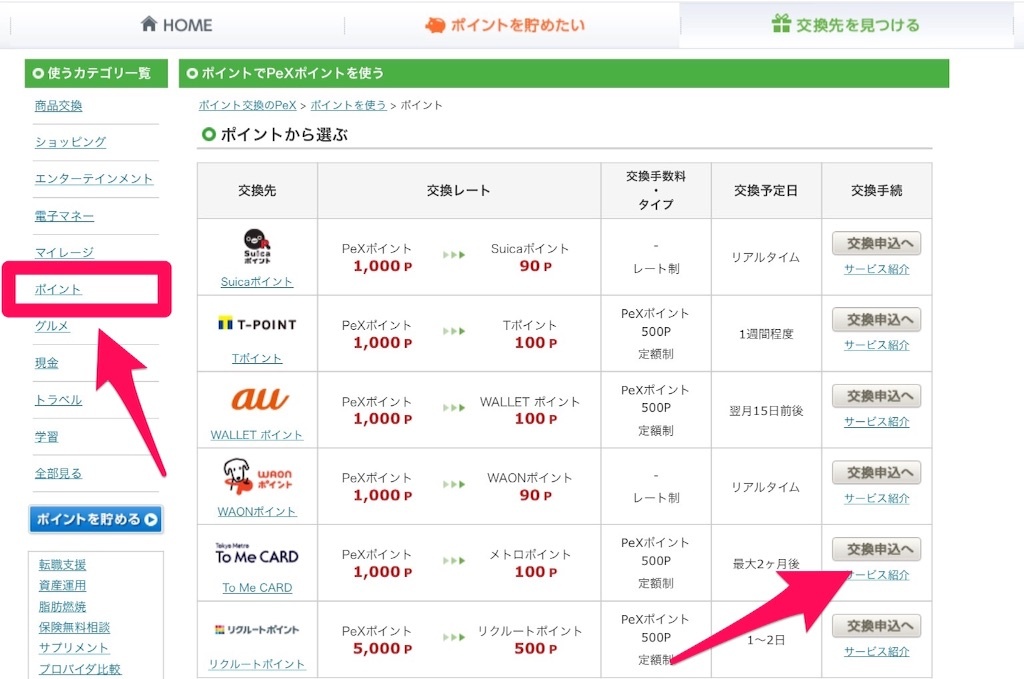Click 交換申込へ button for WALLET ポイント
This screenshot has height=679, width=1024.
pos(876,396)
